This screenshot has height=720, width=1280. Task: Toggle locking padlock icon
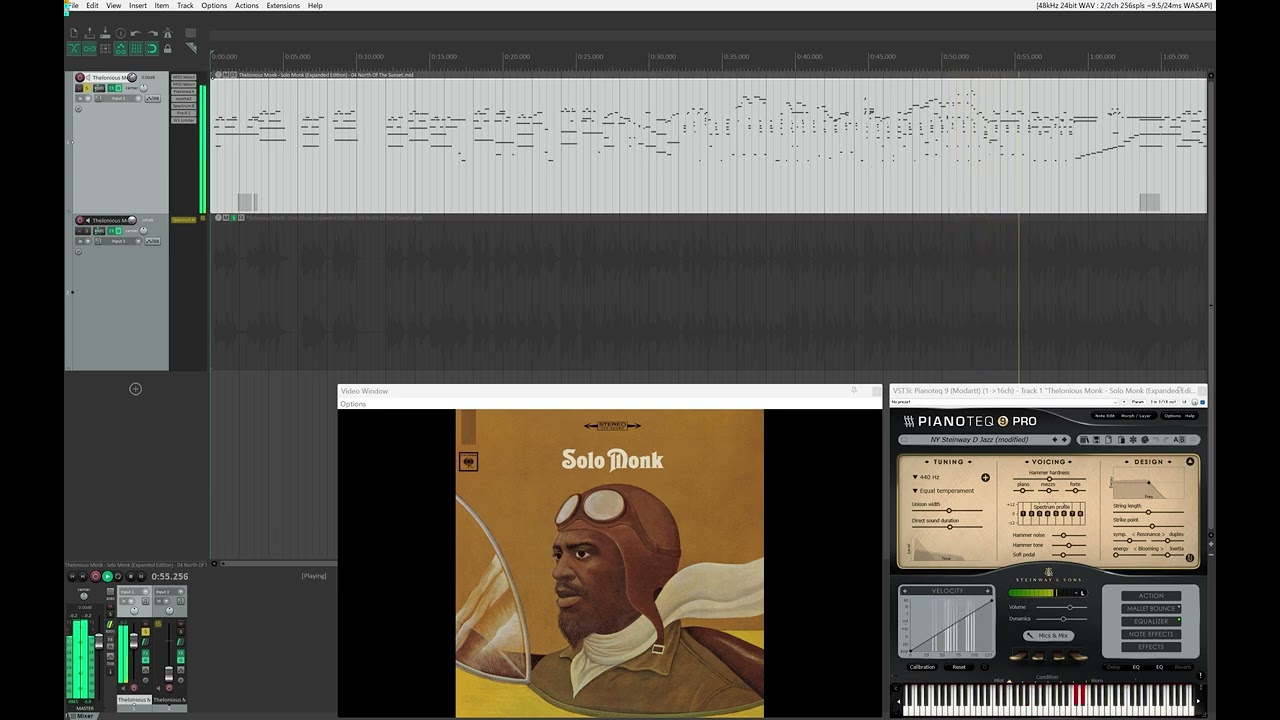pyautogui.click(x=167, y=48)
